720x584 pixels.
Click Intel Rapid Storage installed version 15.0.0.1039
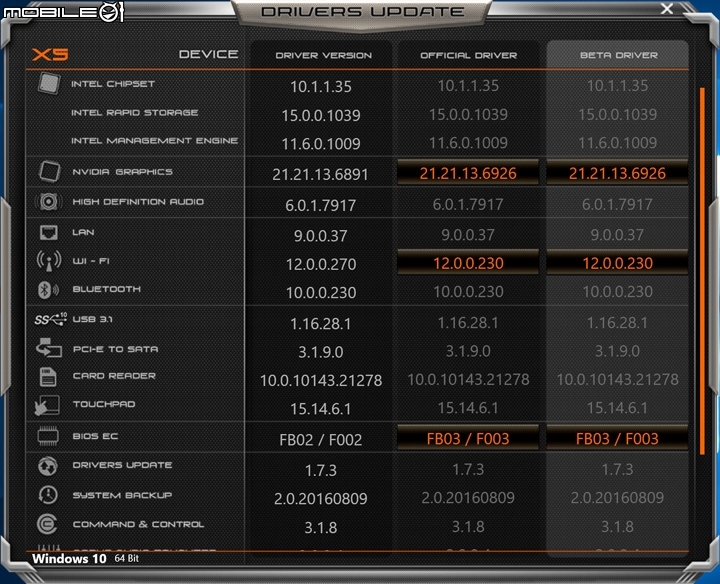321,115
